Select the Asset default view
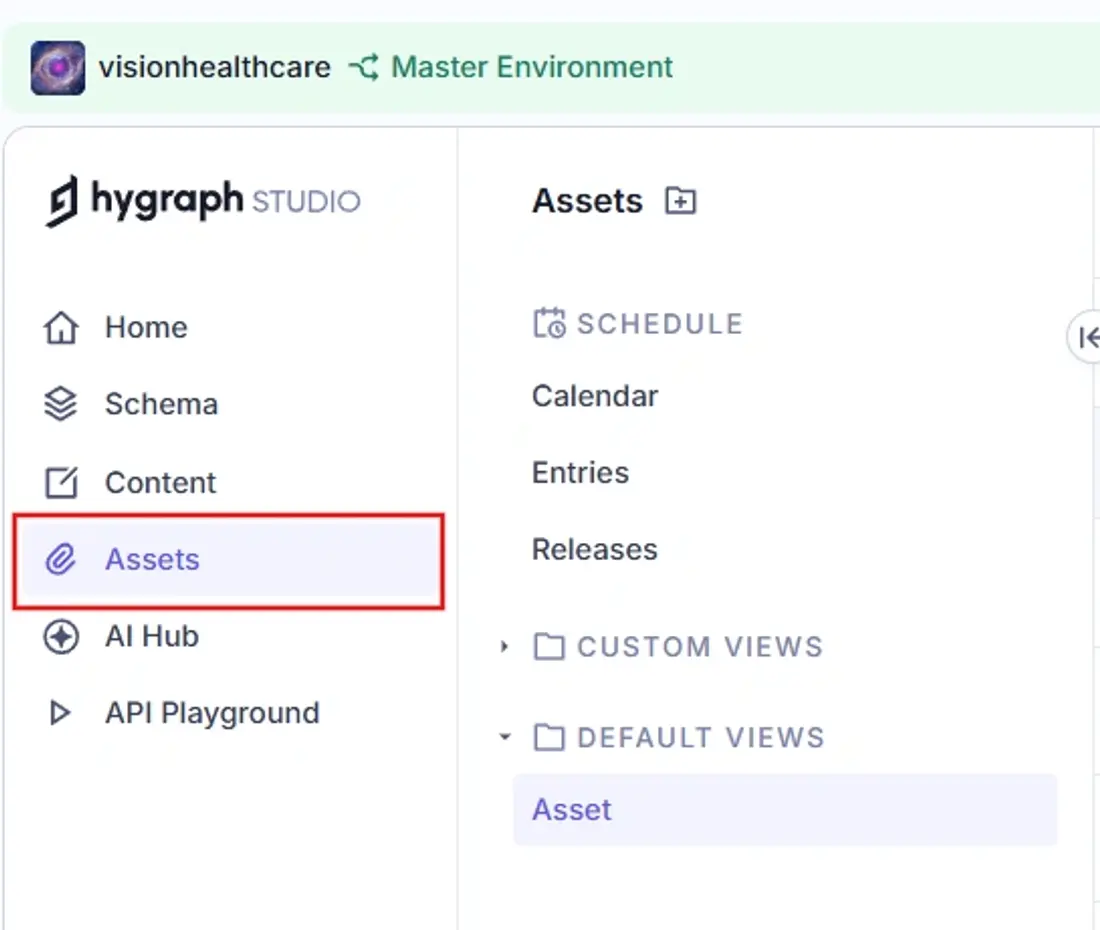This screenshot has height=930, width=1100. coord(785,810)
